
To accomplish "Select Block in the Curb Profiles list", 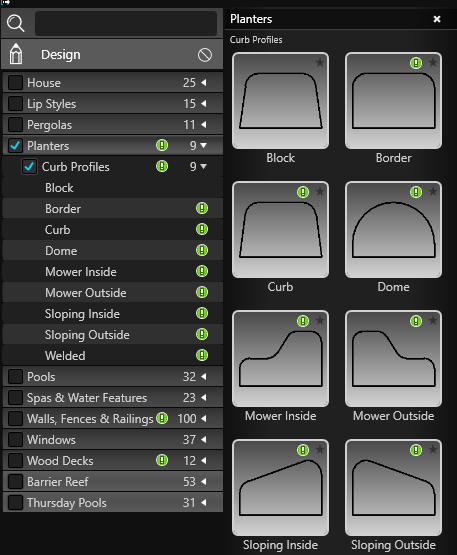I will (113, 188).
